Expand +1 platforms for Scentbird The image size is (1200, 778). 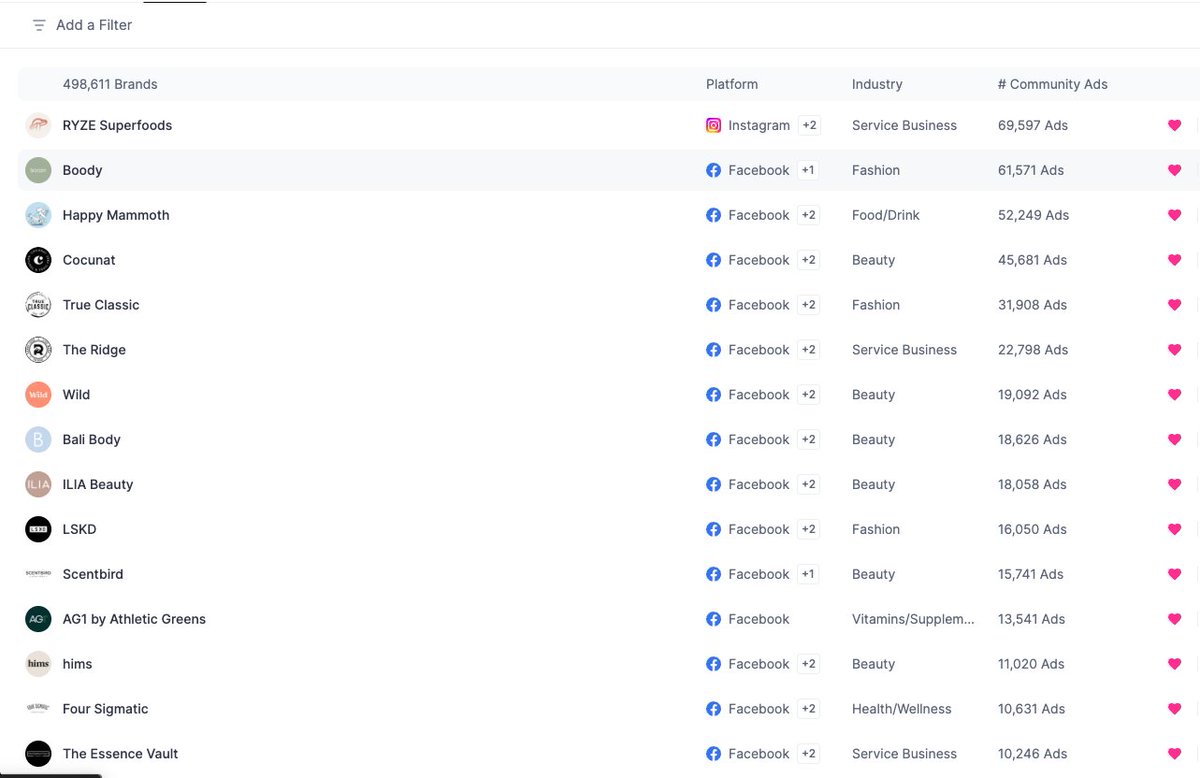click(808, 574)
